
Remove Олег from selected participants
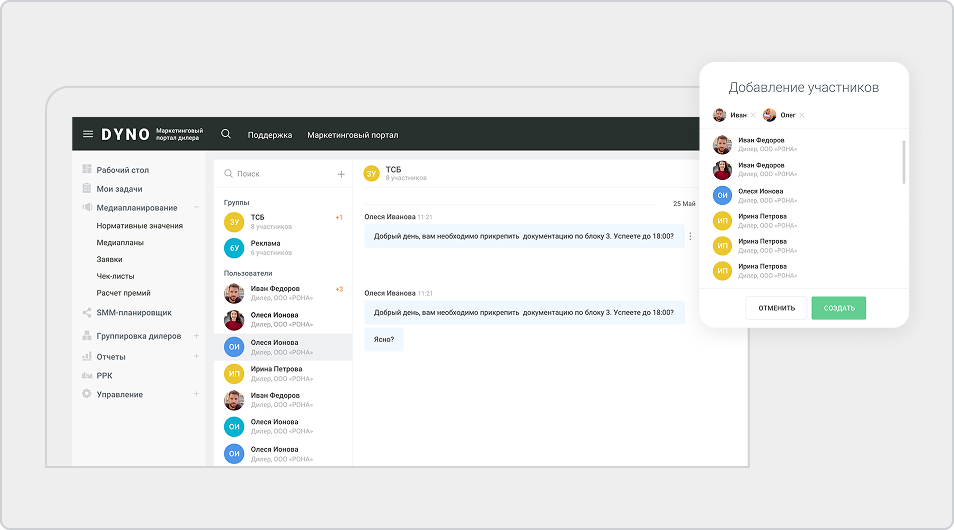[802, 116]
